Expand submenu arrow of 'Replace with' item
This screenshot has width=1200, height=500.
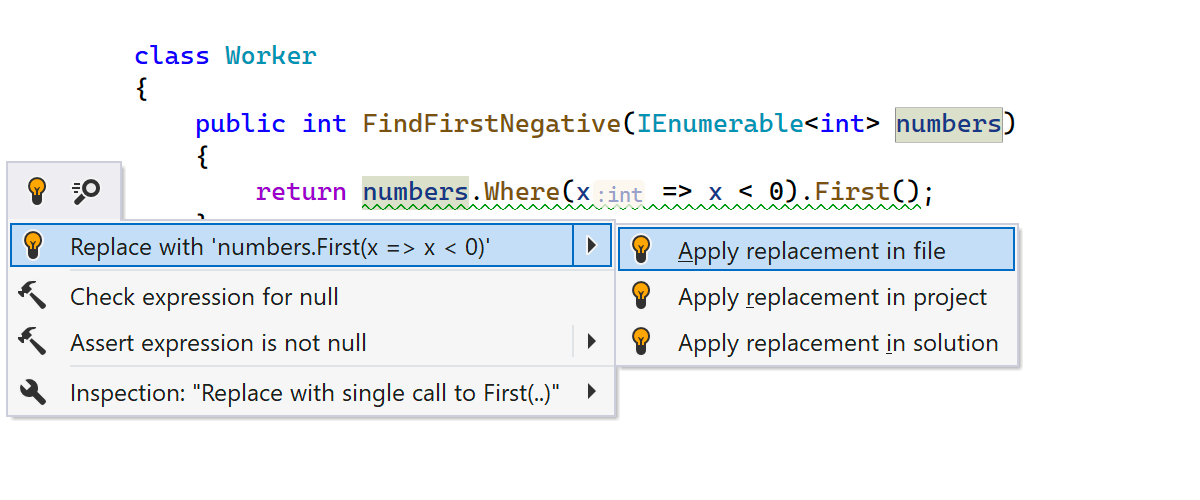pyautogui.click(x=592, y=246)
